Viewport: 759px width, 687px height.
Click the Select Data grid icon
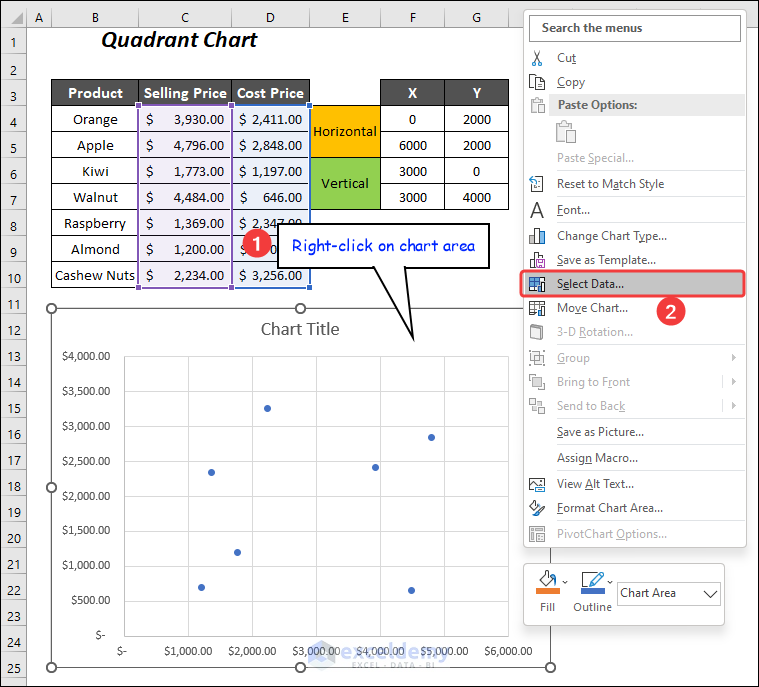point(537,284)
